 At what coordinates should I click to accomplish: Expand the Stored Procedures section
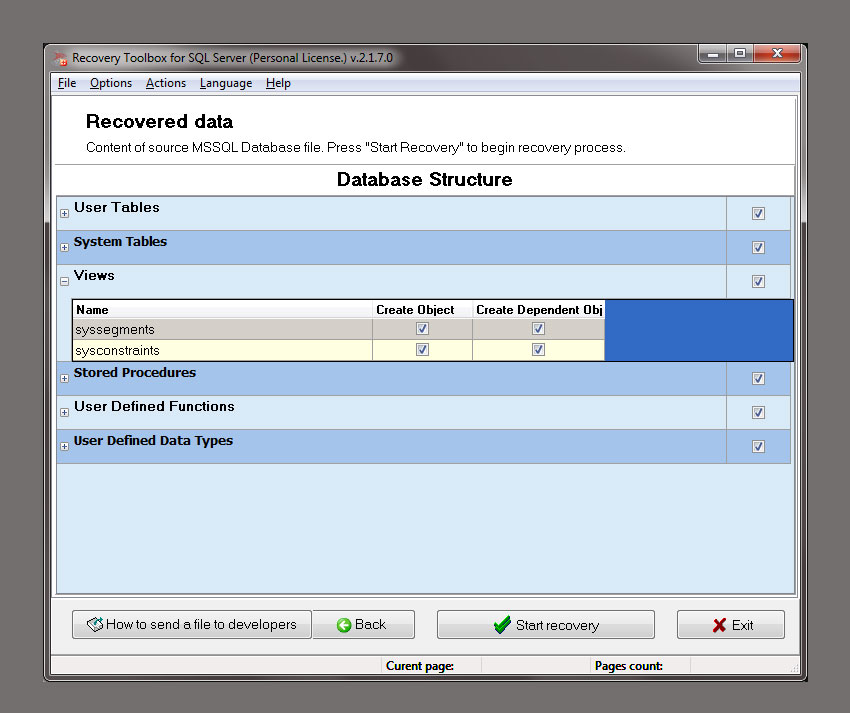[x=65, y=378]
